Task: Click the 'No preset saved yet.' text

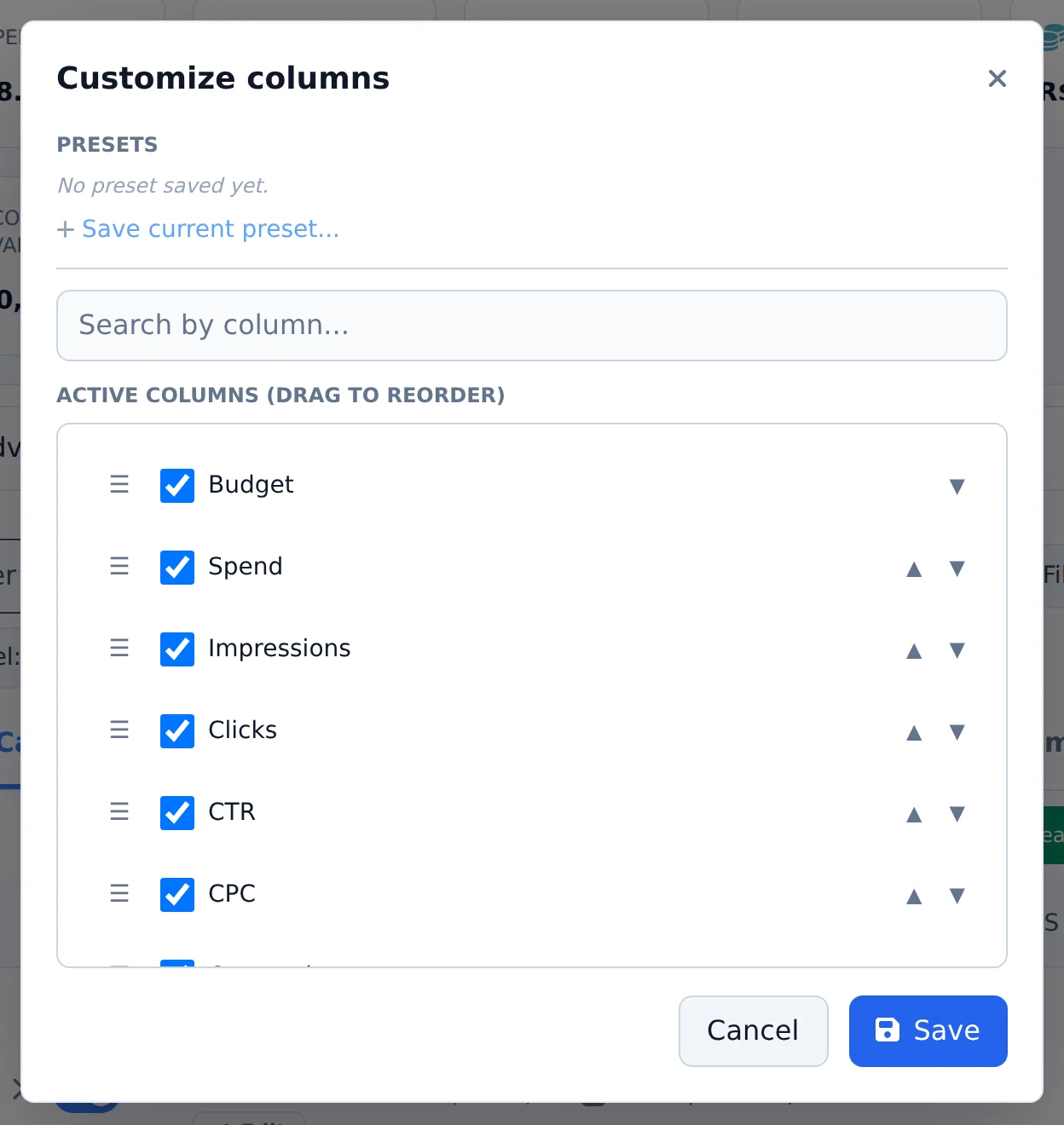Action: 163,185
